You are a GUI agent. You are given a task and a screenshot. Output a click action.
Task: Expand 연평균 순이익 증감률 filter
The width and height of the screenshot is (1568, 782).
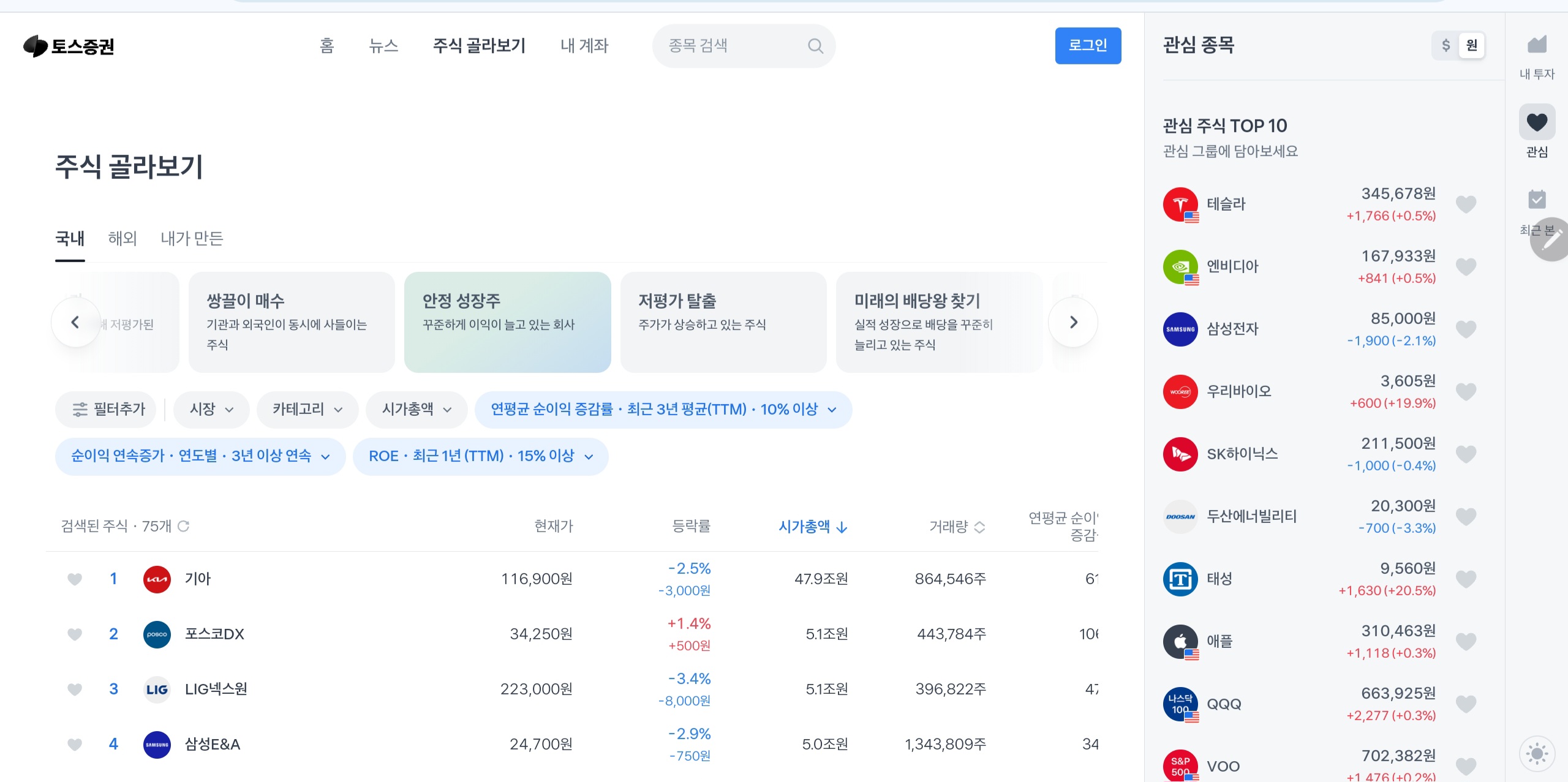663,409
